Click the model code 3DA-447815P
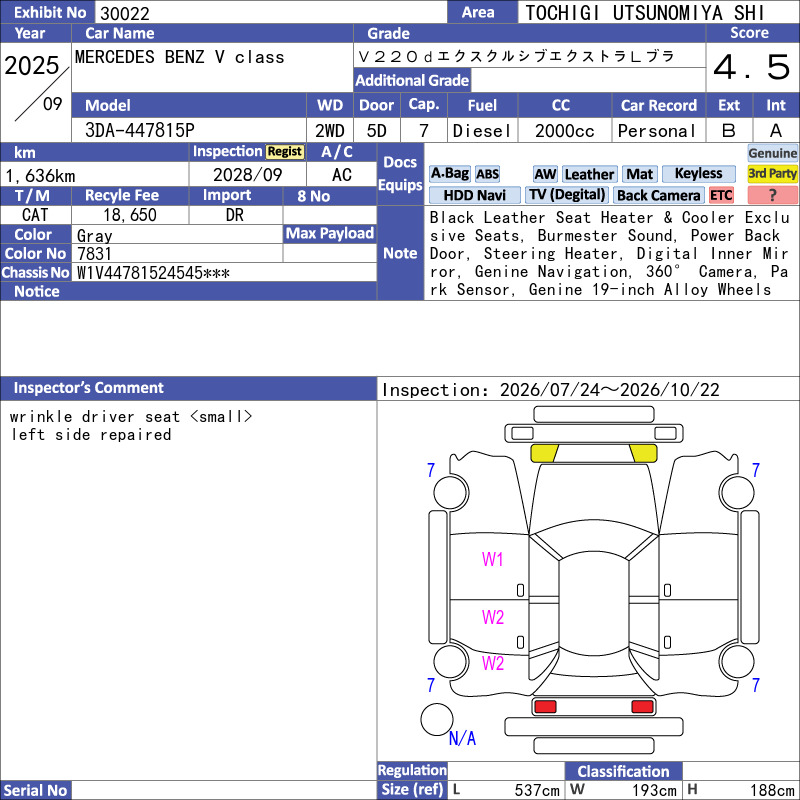The image size is (800, 800). 140,130
